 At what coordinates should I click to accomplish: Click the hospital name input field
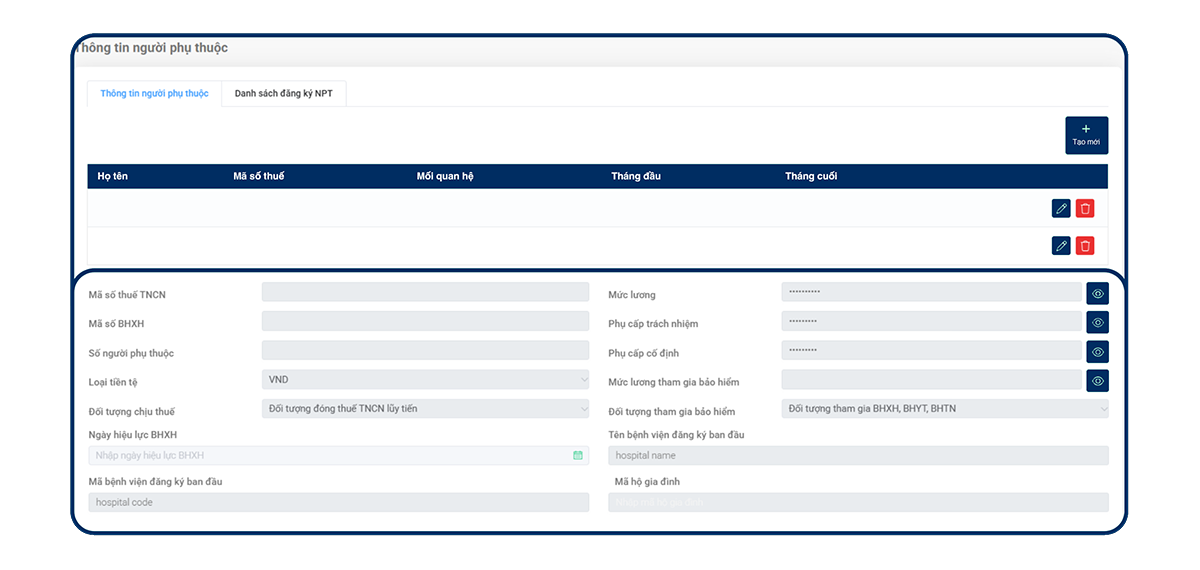tap(858, 455)
